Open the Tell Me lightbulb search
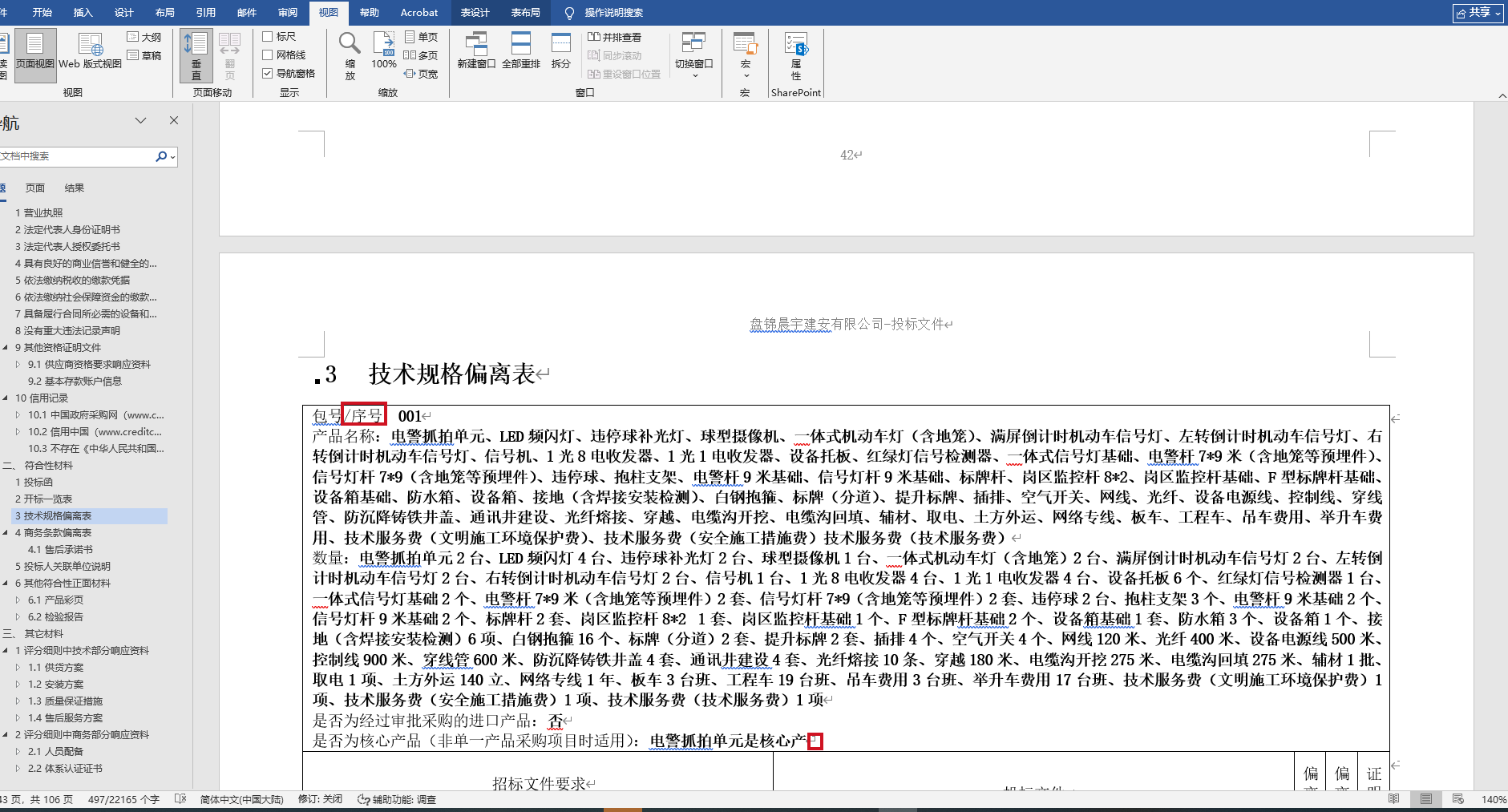This screenshot has width=1508, height=812. click(570, 13)
